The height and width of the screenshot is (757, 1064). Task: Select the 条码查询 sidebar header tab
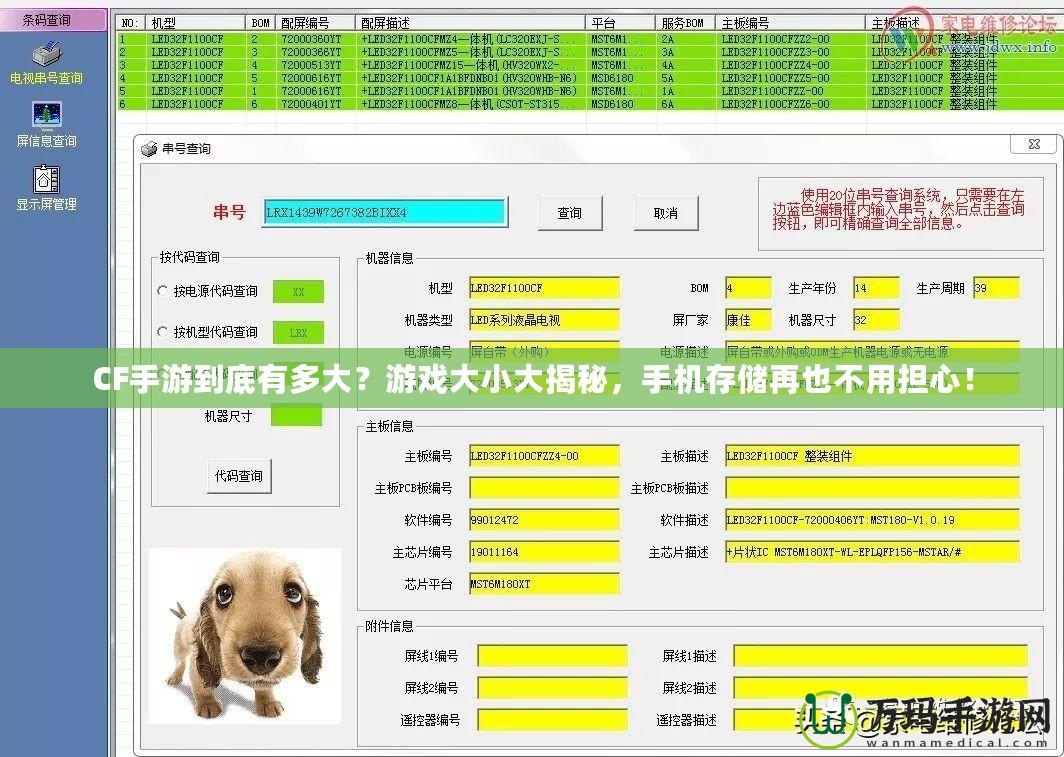pyautogui.click(x=53, y=20)
